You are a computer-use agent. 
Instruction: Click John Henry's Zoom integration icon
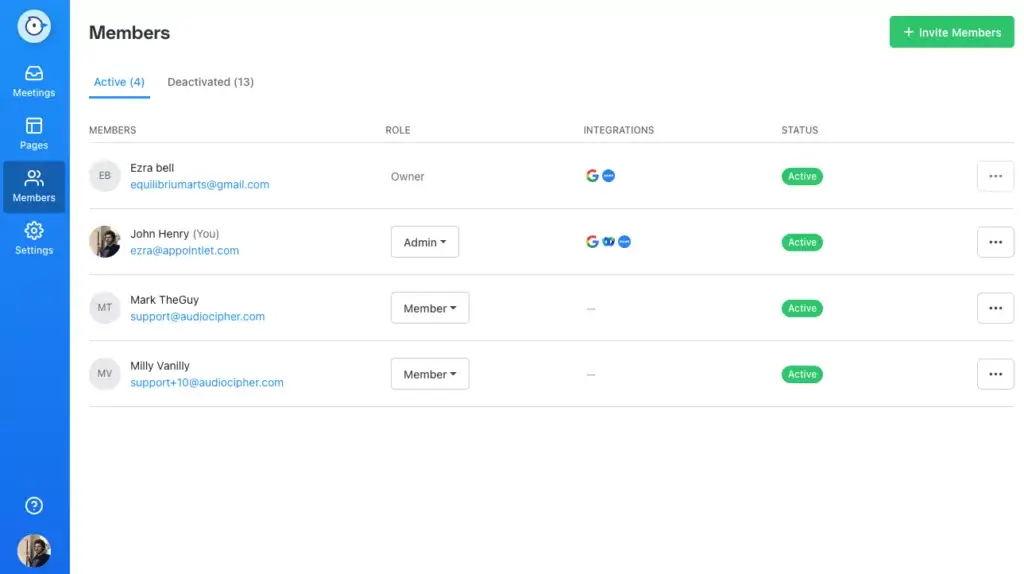click(624, 242)
